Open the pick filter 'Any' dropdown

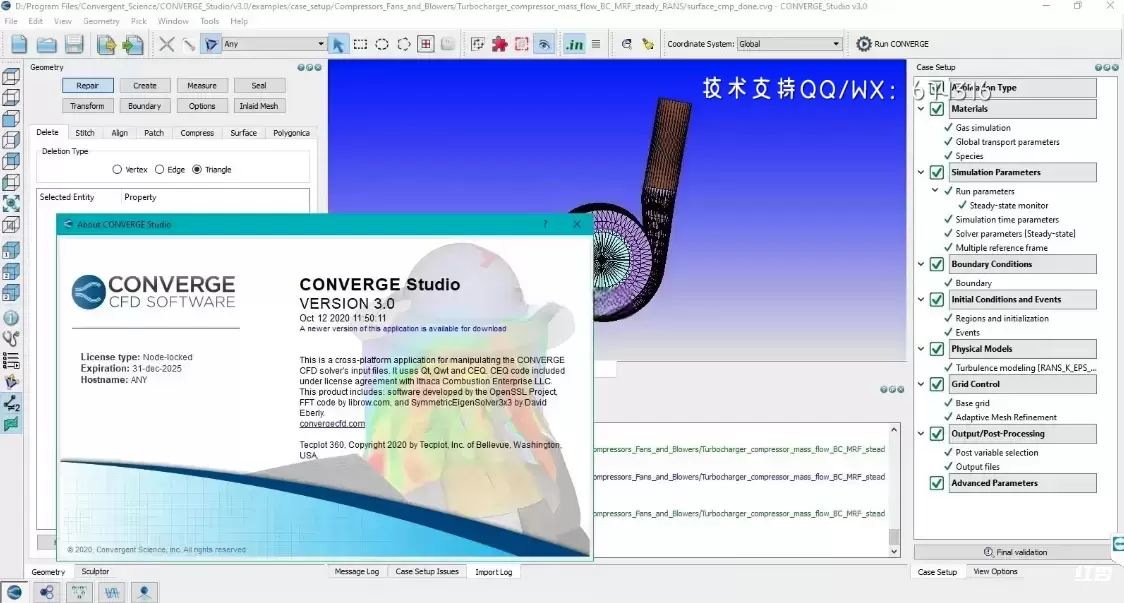[x=274, y=44]
